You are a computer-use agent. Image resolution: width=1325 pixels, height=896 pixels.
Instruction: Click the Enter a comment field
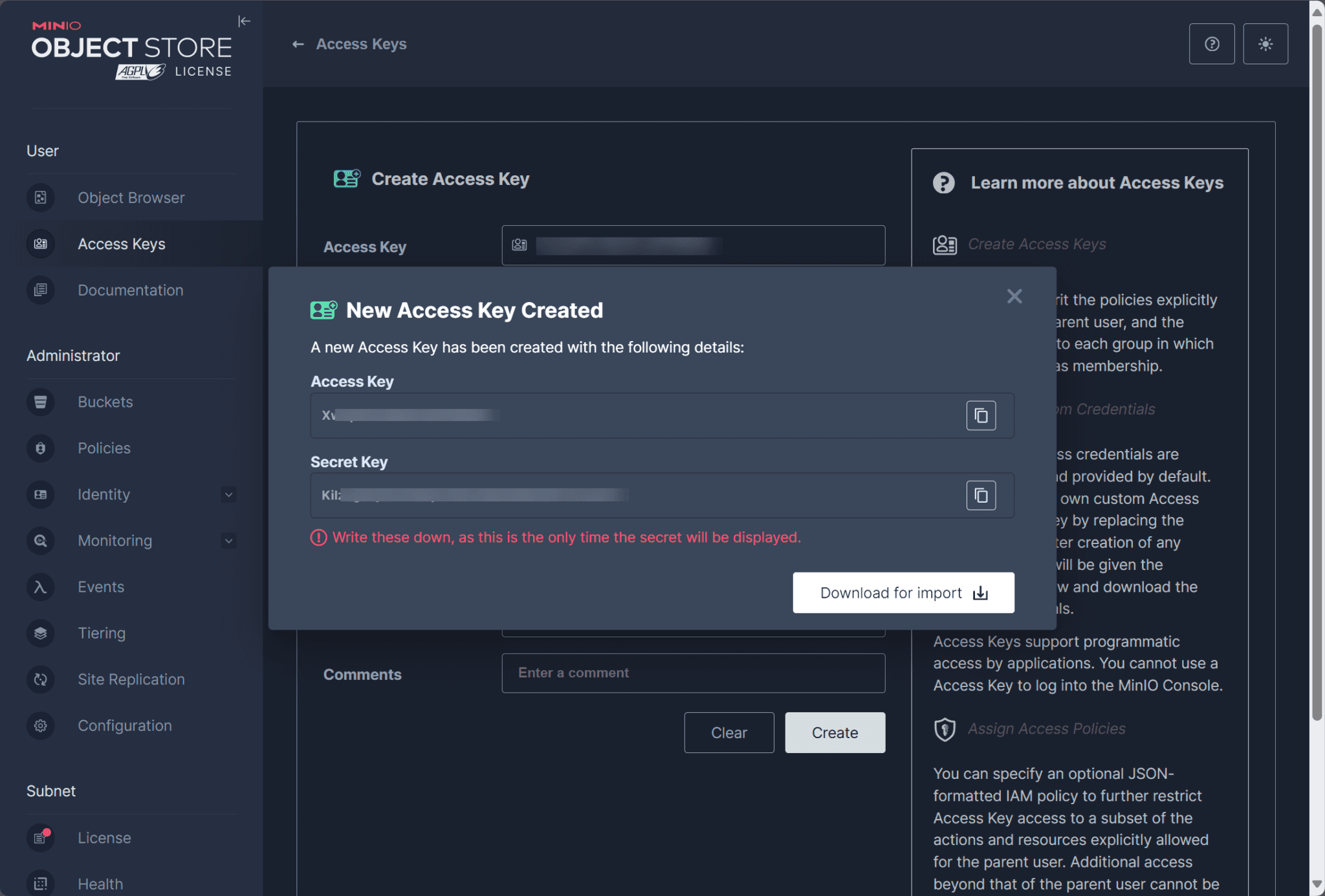(x=693, y=673)
